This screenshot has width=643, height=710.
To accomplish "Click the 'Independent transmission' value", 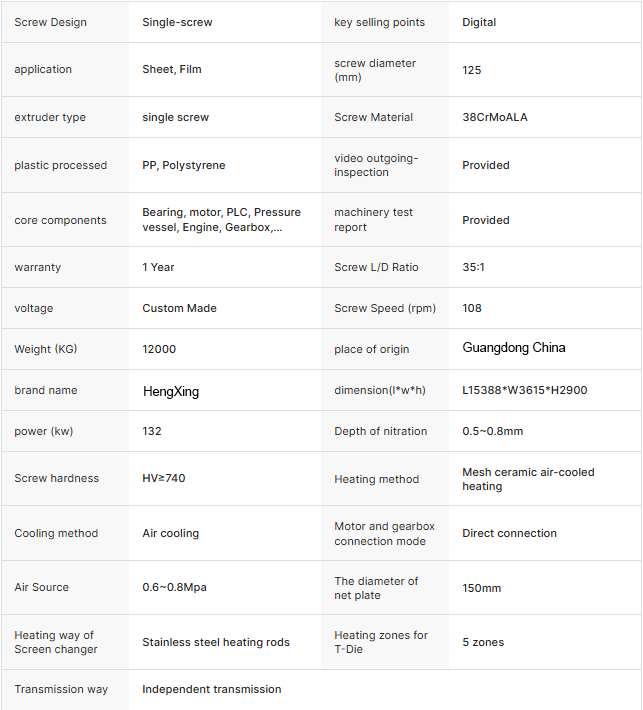I will coord(212,689).
